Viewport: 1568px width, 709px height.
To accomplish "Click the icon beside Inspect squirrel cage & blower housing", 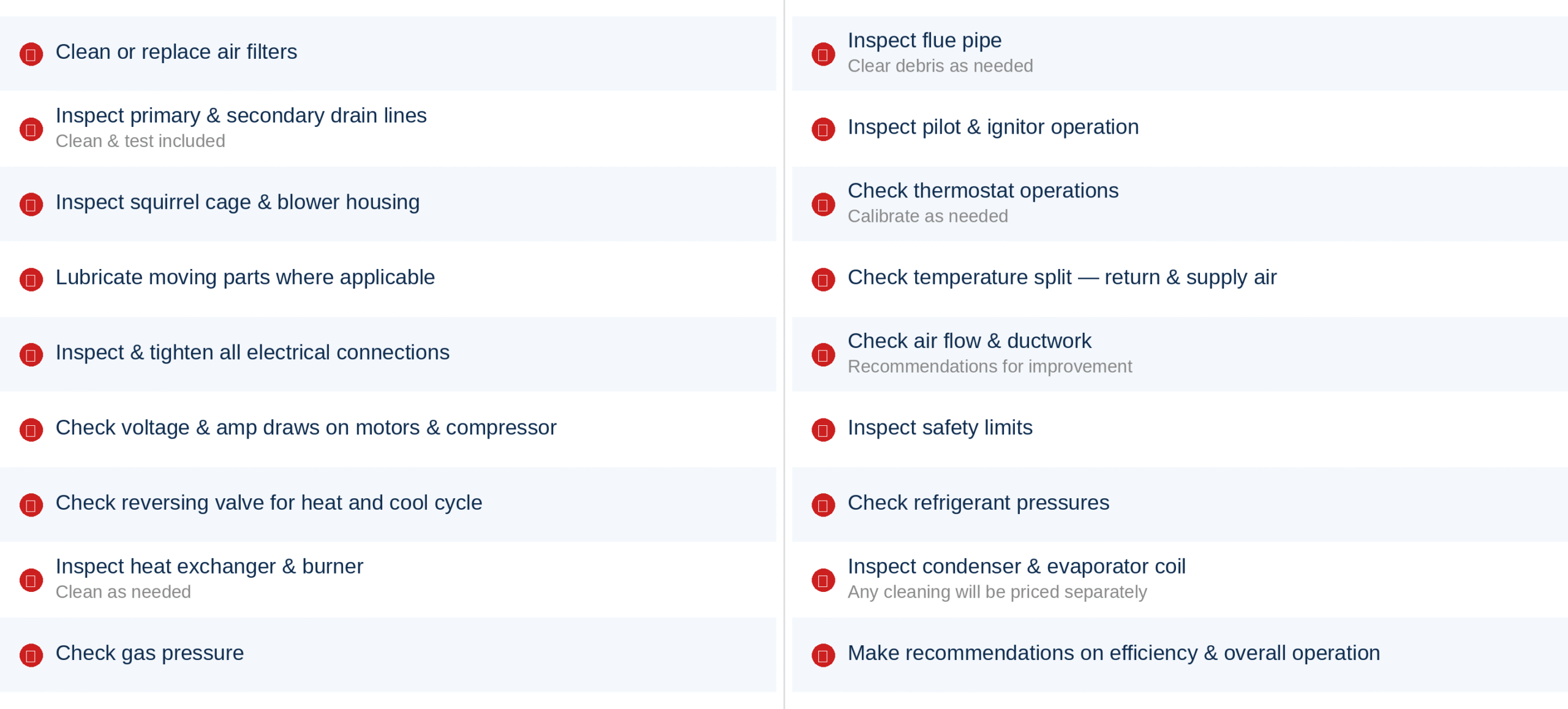I will [31, 204].
